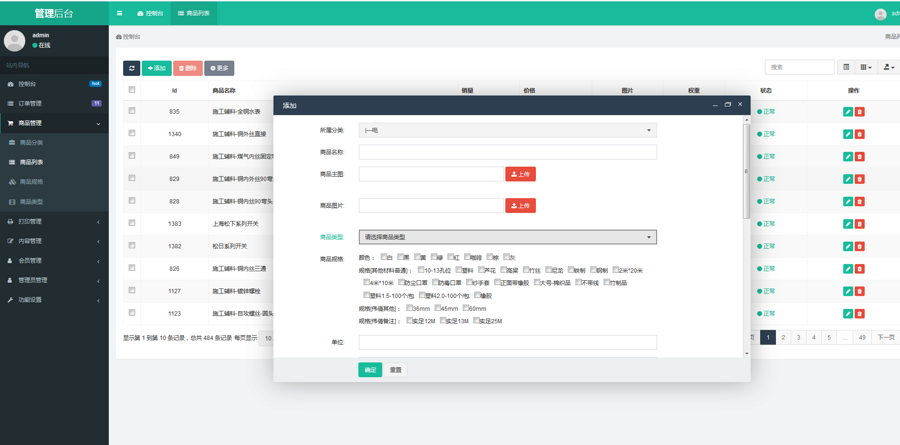Click the green edit icon for row 835
The image size is (900, 445).
point(848,112)
